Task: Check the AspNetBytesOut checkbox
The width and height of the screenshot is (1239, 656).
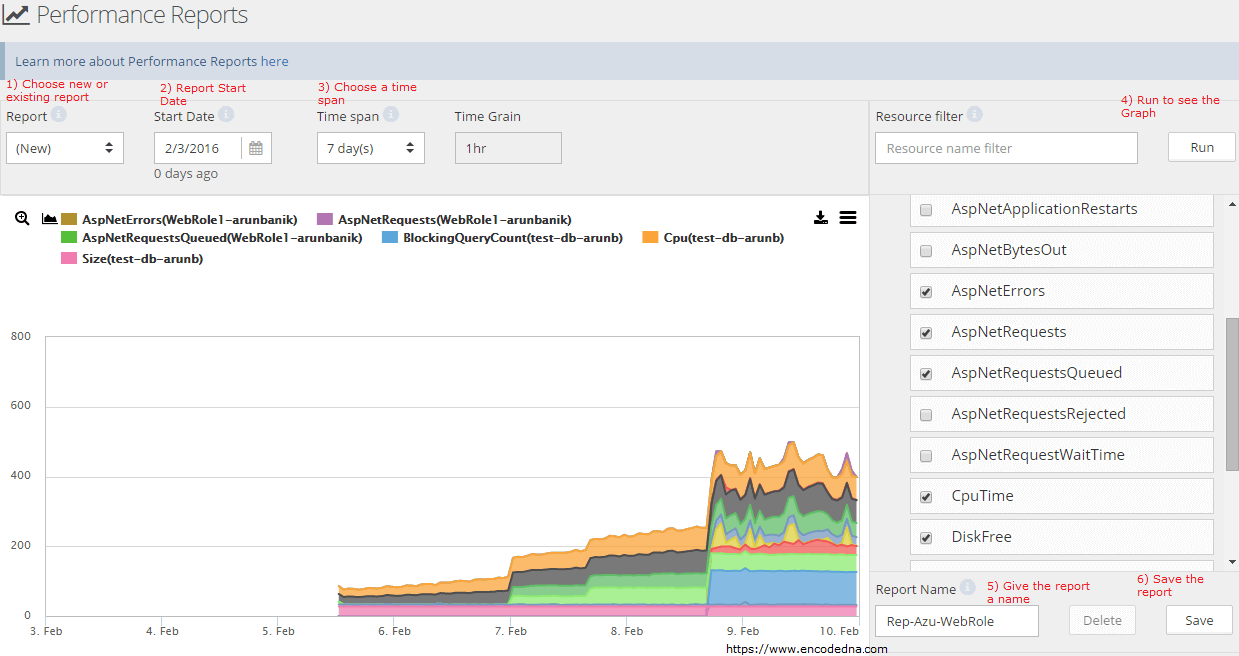Action: click(926, 251)
